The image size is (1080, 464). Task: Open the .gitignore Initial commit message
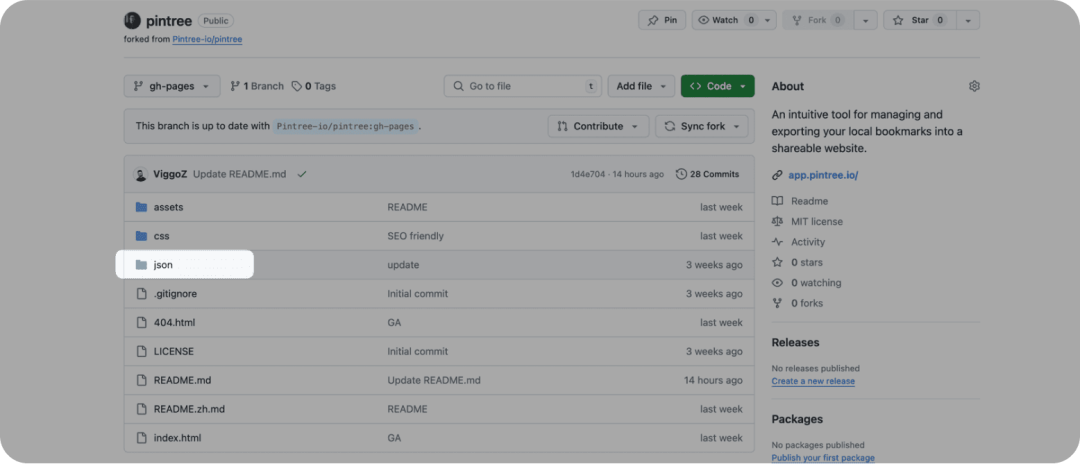click(417, 294)
